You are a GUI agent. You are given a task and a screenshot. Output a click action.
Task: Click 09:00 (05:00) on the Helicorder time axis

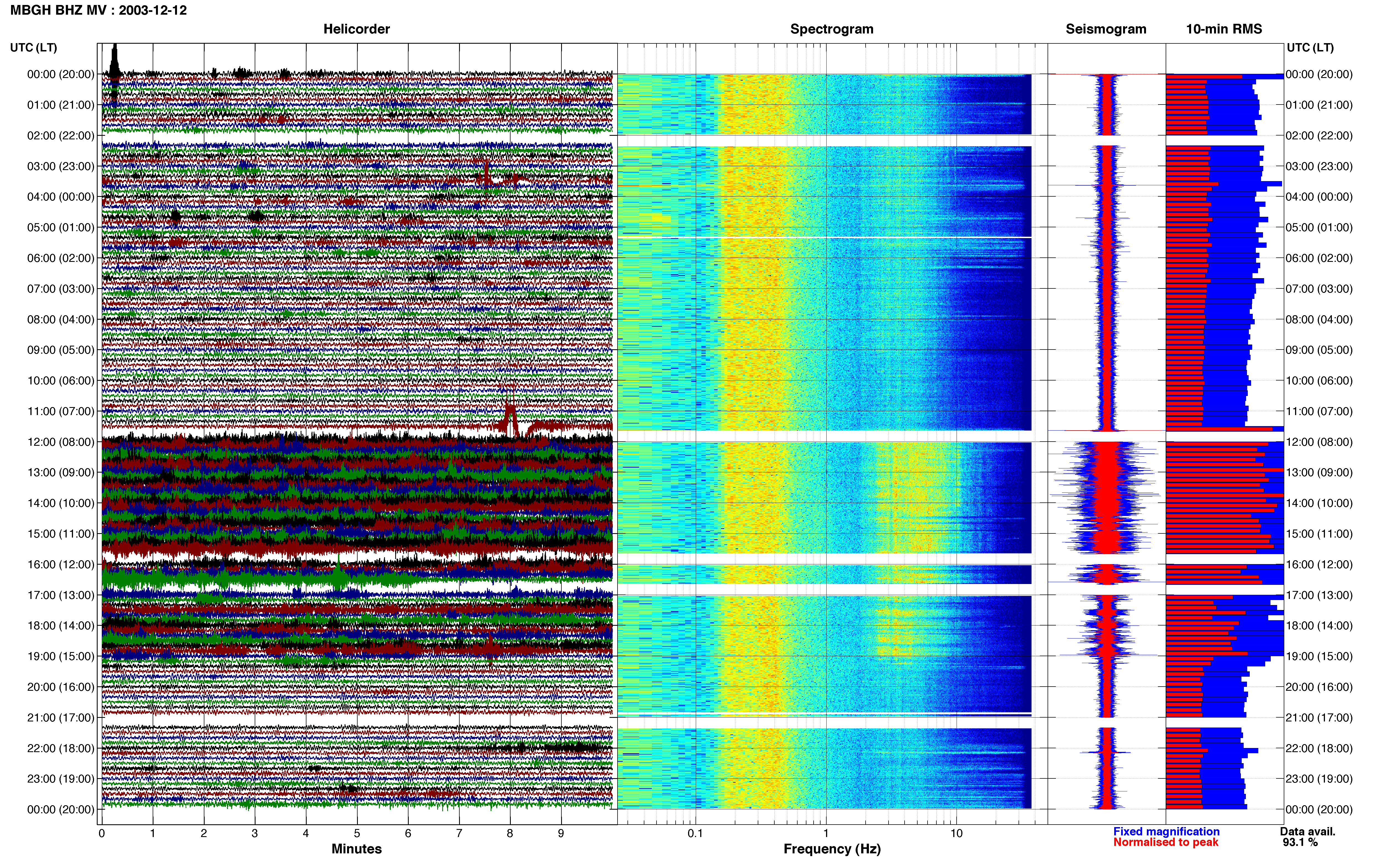[60, 350]
